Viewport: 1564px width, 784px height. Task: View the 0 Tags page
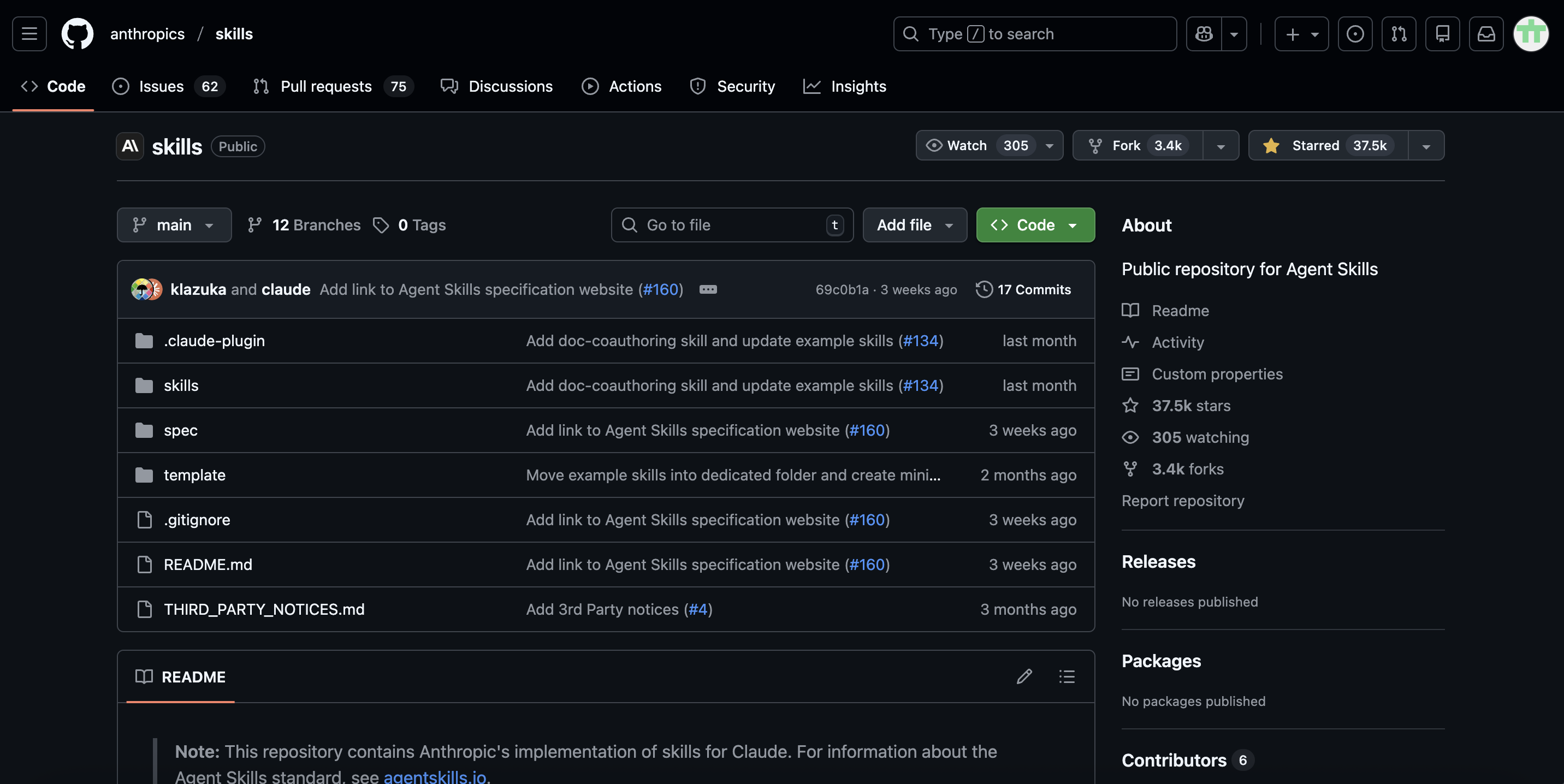pyautogui.click(x=410, y=225)
